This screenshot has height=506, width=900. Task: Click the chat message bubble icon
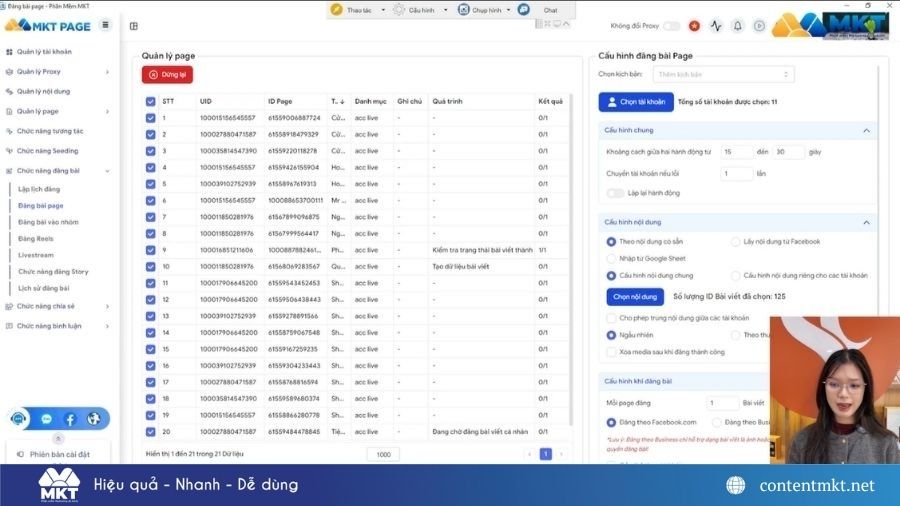click(46, 419)
